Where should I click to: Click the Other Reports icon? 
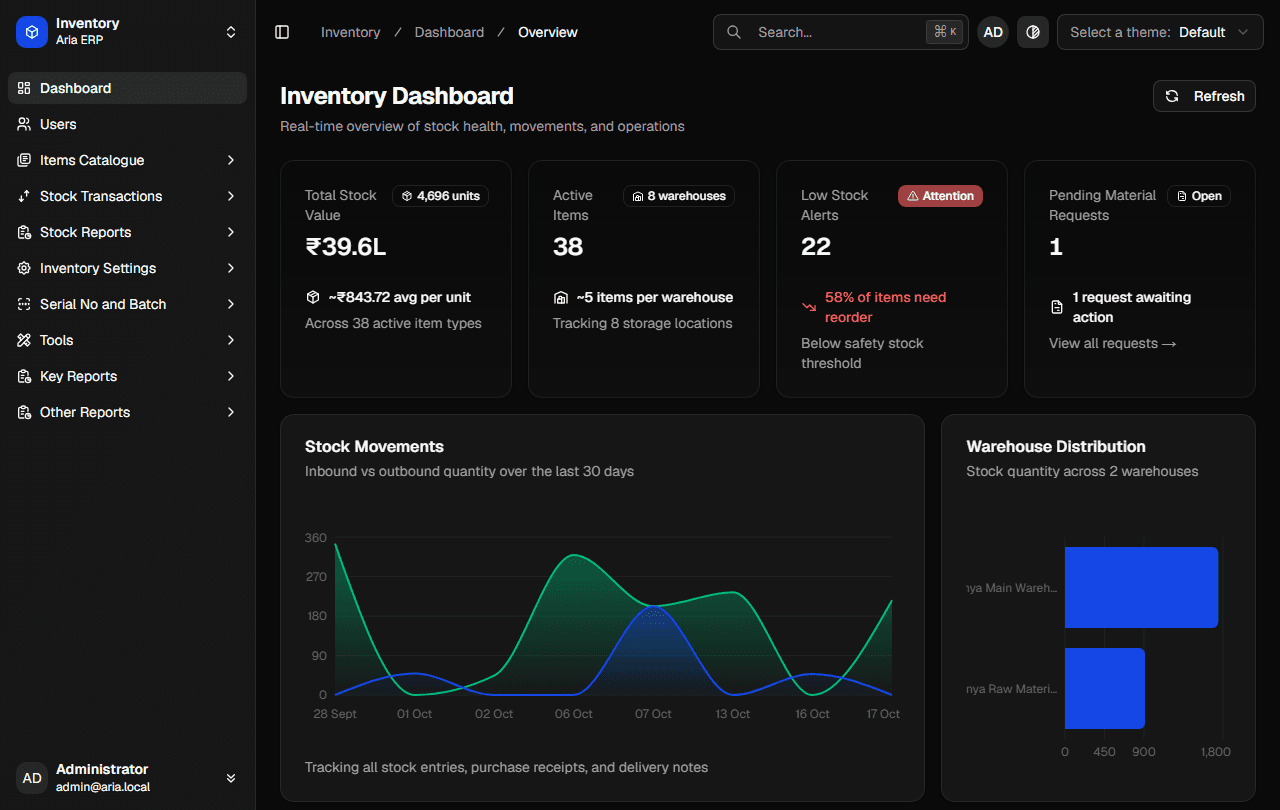24,412
